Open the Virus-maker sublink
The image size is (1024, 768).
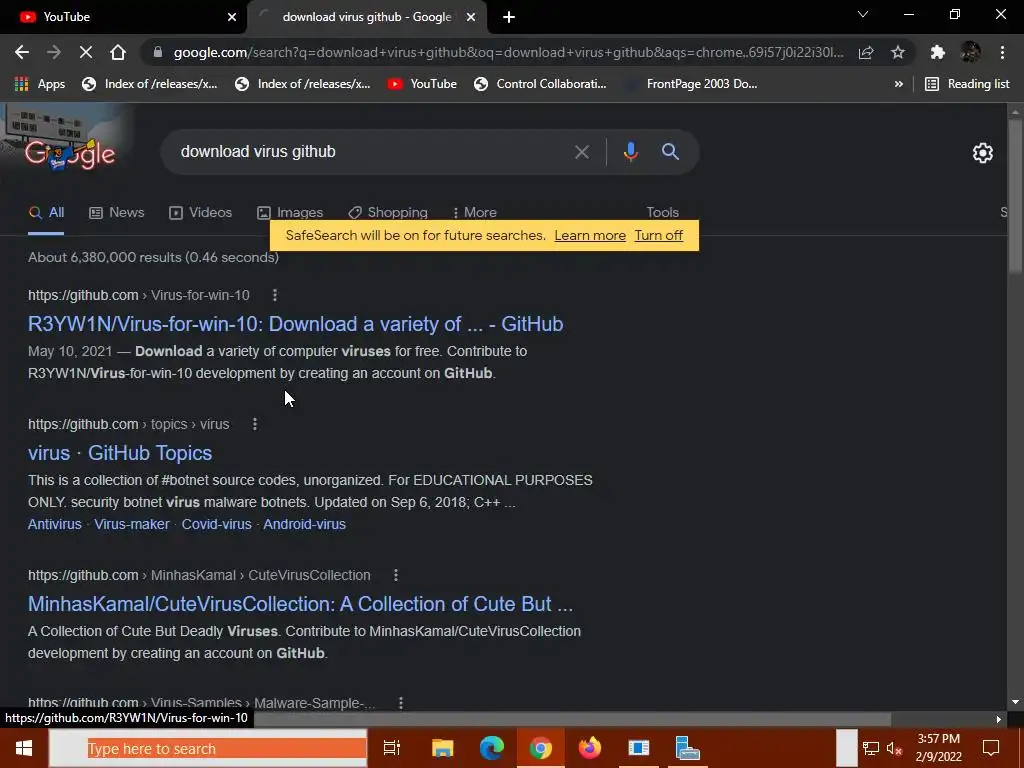(131, 524)
